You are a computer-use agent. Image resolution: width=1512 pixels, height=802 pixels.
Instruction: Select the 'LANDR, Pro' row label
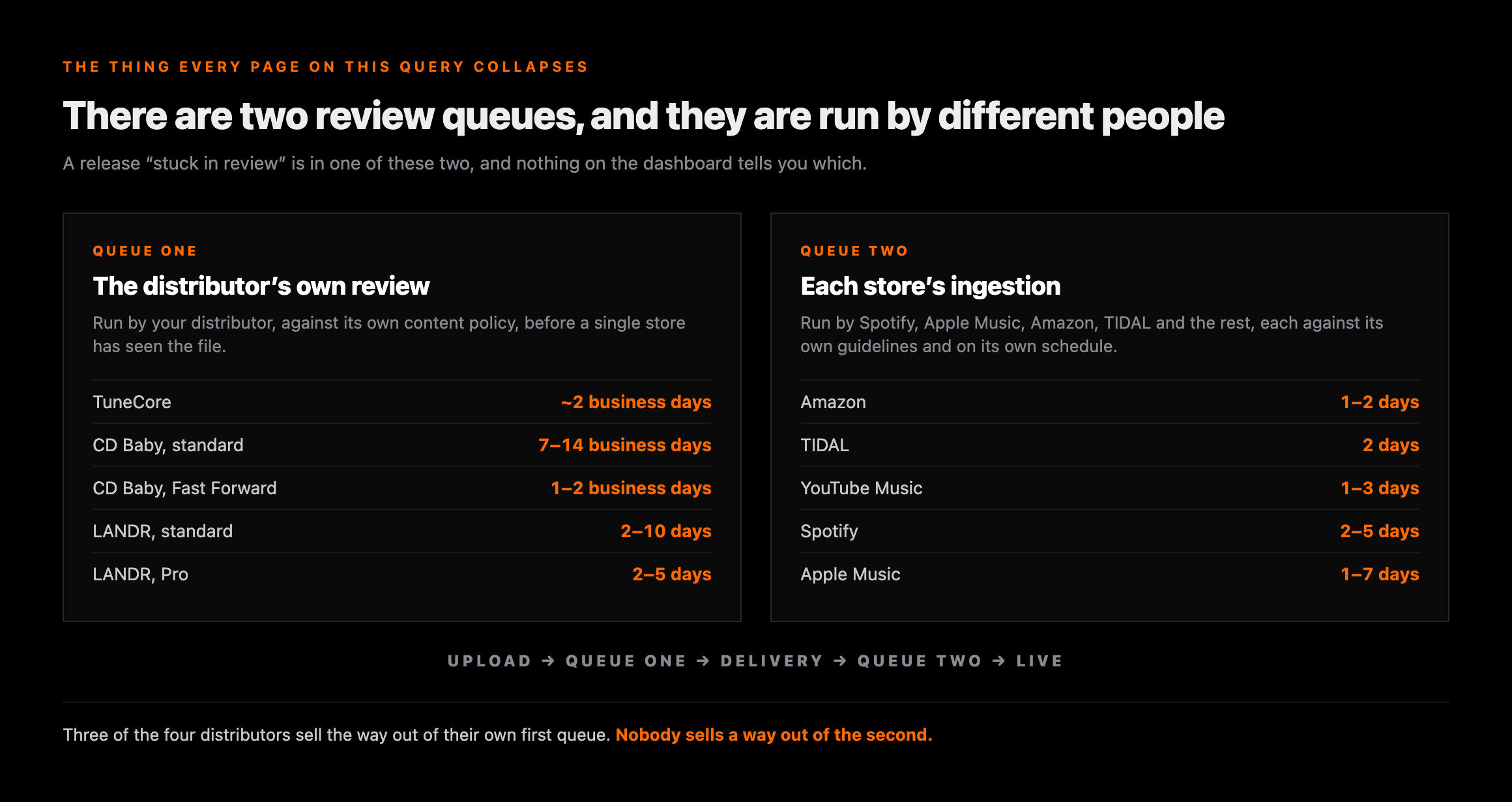pyautogui.click(x=140, y=574)
